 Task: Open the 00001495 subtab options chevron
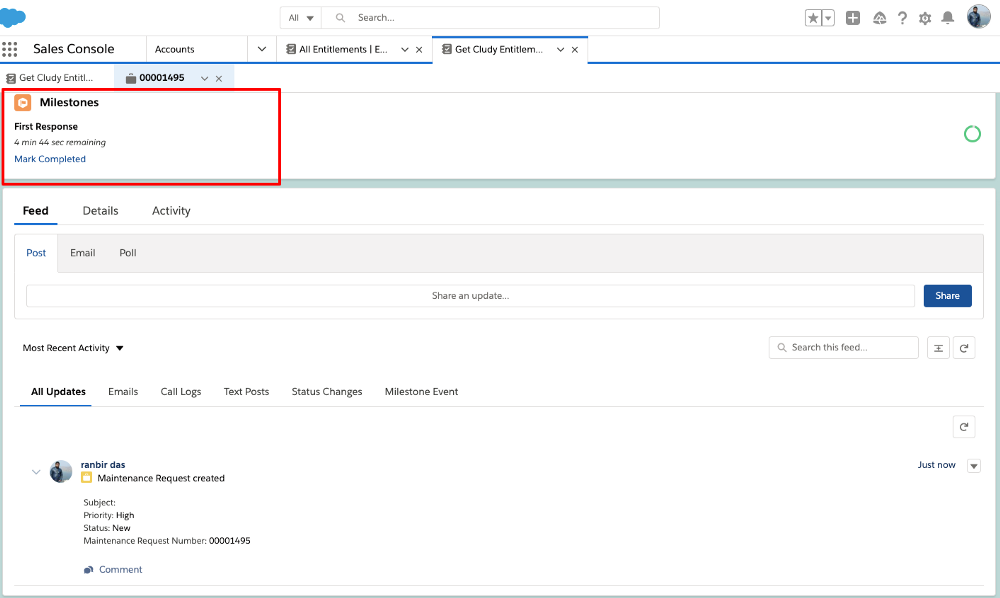click(x=204, y=78)
